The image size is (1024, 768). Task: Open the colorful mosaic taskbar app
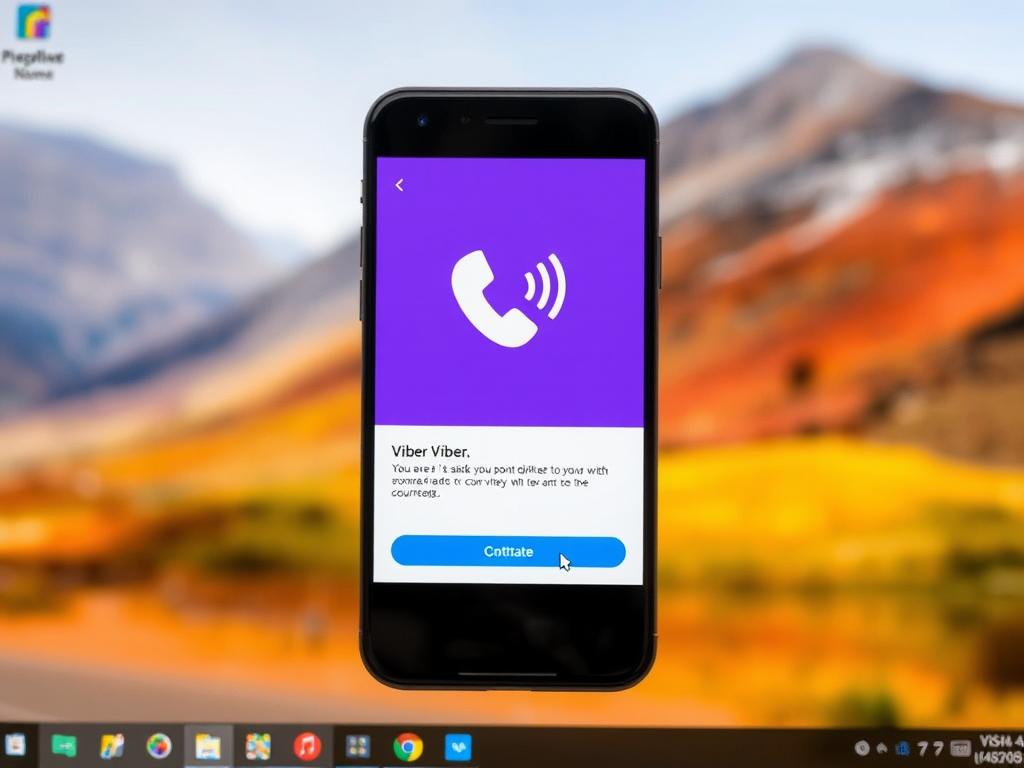click(x=258, y=747)
